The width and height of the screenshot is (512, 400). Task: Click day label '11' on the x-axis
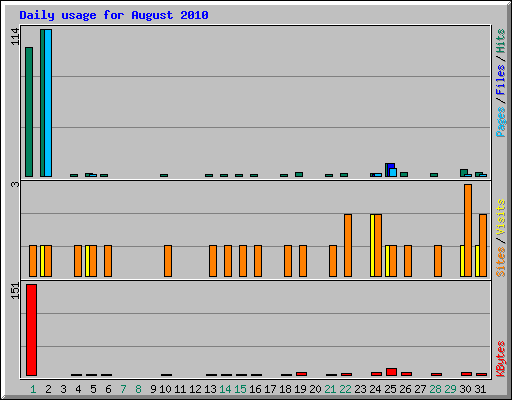click(180, 389)
